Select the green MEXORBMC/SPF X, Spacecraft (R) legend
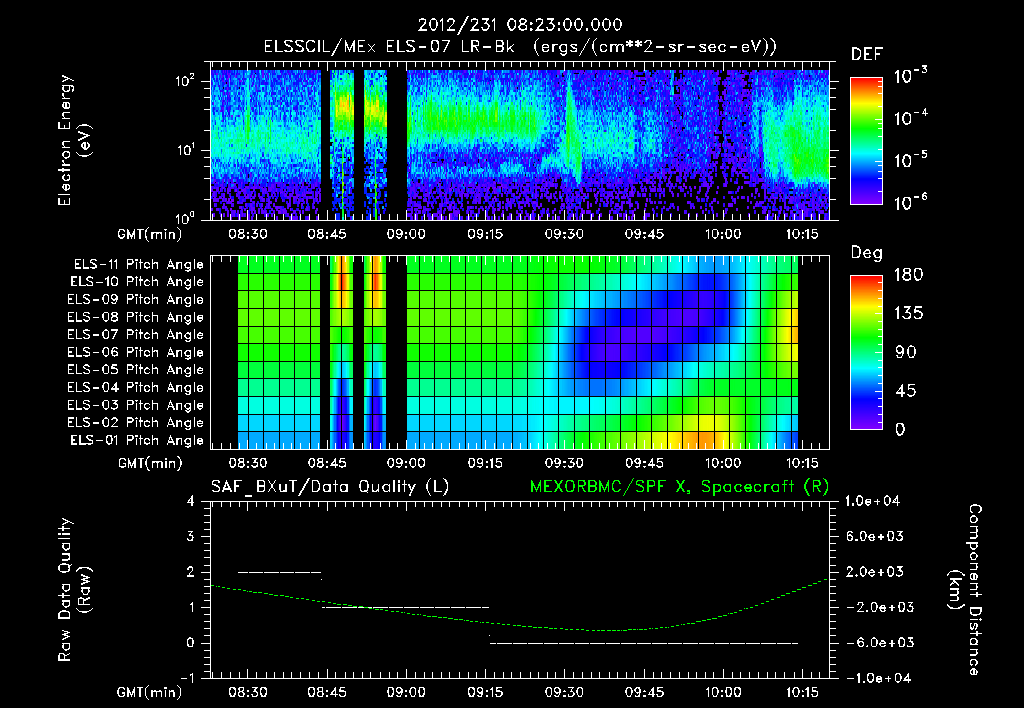Viewport: 1024px width, 708px height. (679, 487)
